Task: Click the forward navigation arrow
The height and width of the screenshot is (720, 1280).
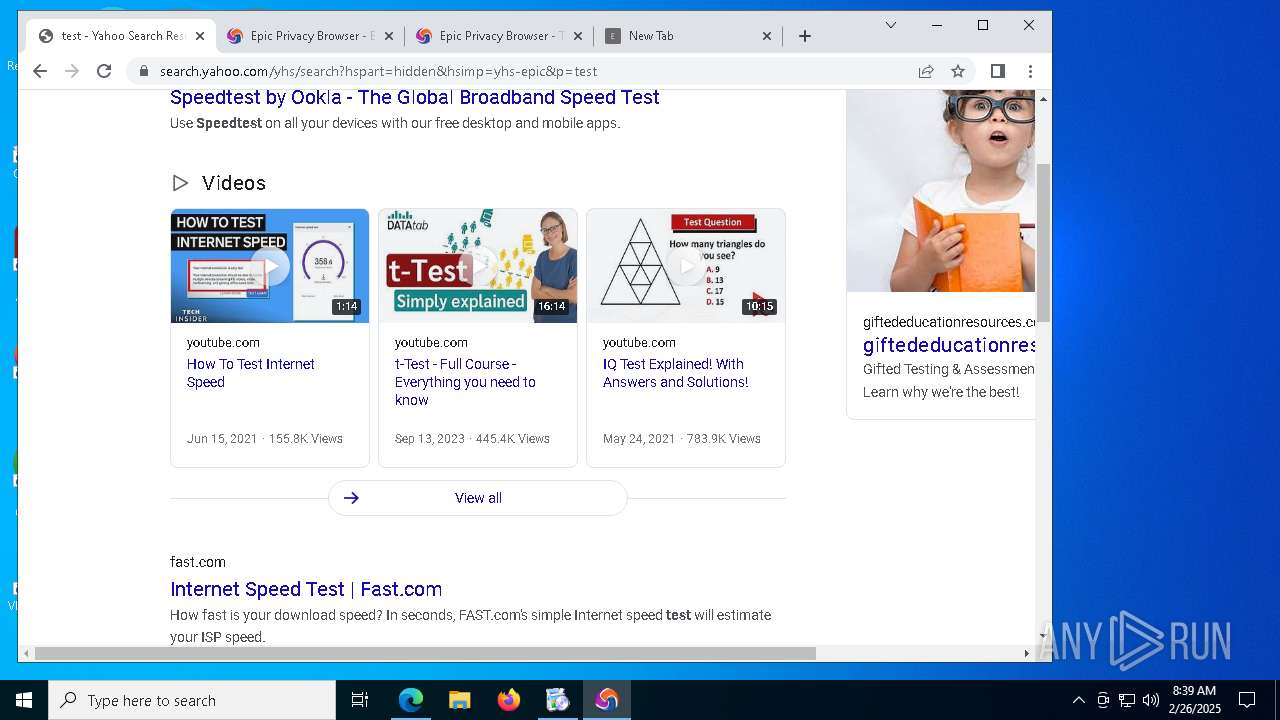Action: (72, 71)
